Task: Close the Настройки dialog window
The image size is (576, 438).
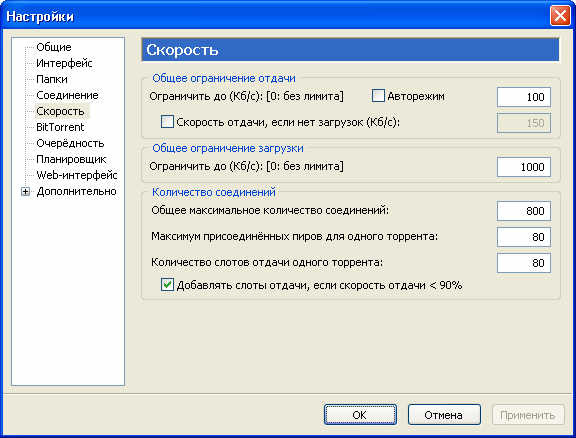Action: click(x=560, y=16)
